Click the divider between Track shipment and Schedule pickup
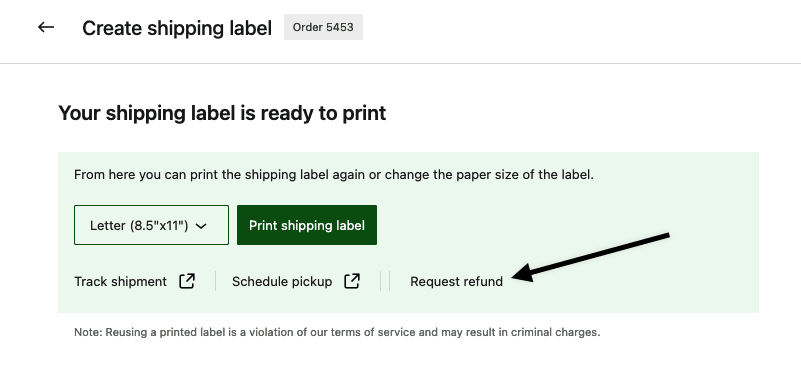Image resolution: width=801 pixels, height=383 pixels. [216, 281]
